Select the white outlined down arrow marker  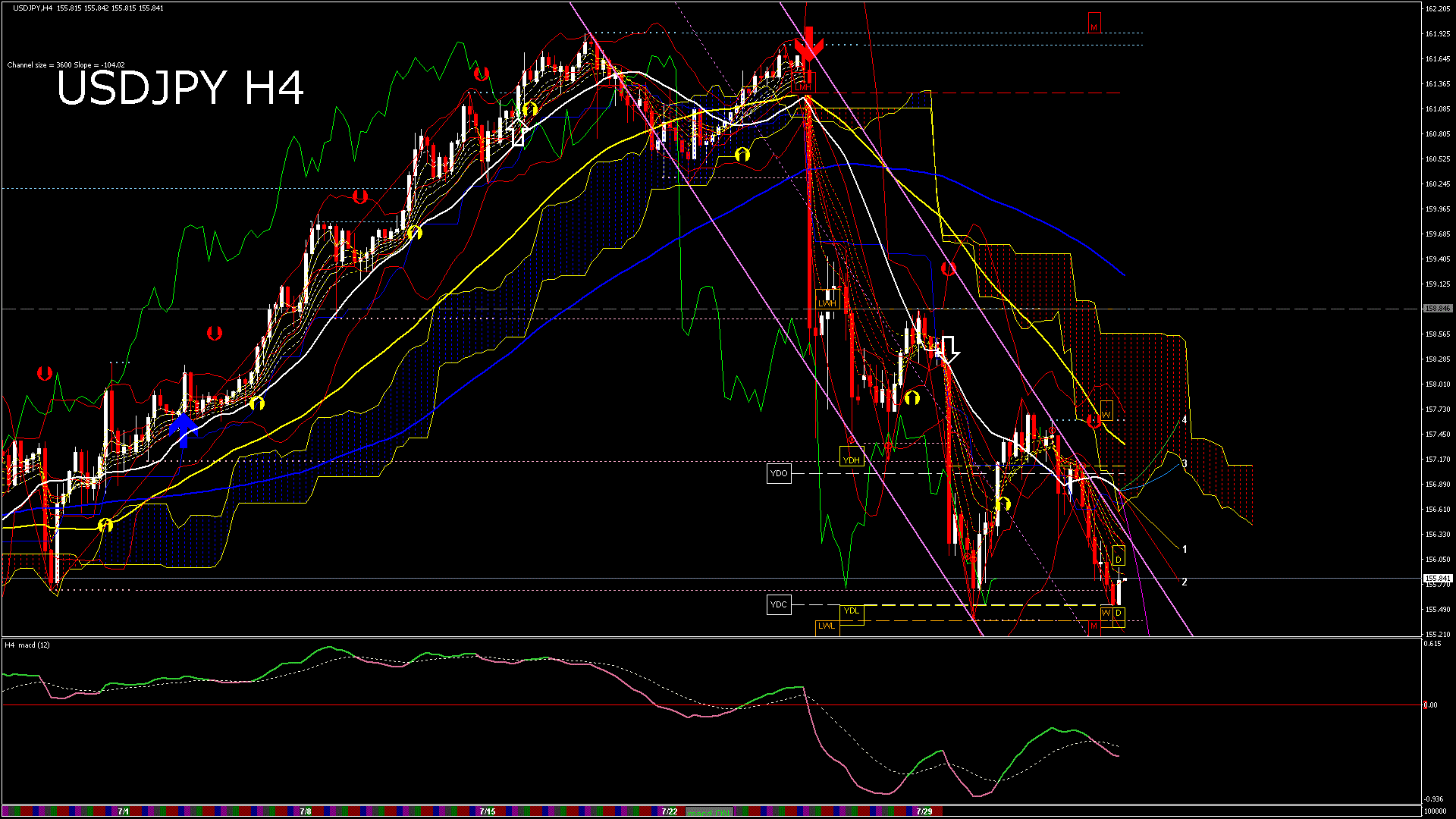(949, 349)
